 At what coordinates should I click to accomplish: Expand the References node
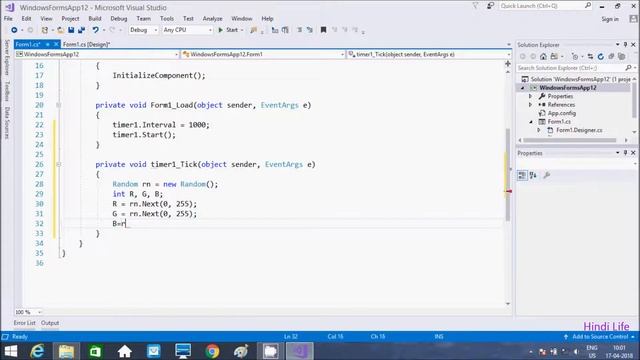coord(530,105)
